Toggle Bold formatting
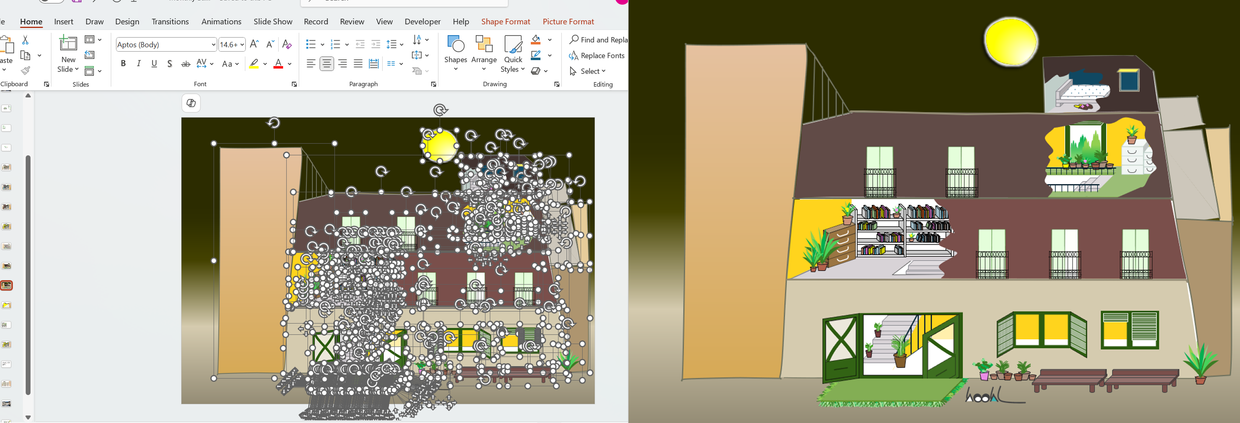This screenshot has width=1240, height=423. (123, 64)
